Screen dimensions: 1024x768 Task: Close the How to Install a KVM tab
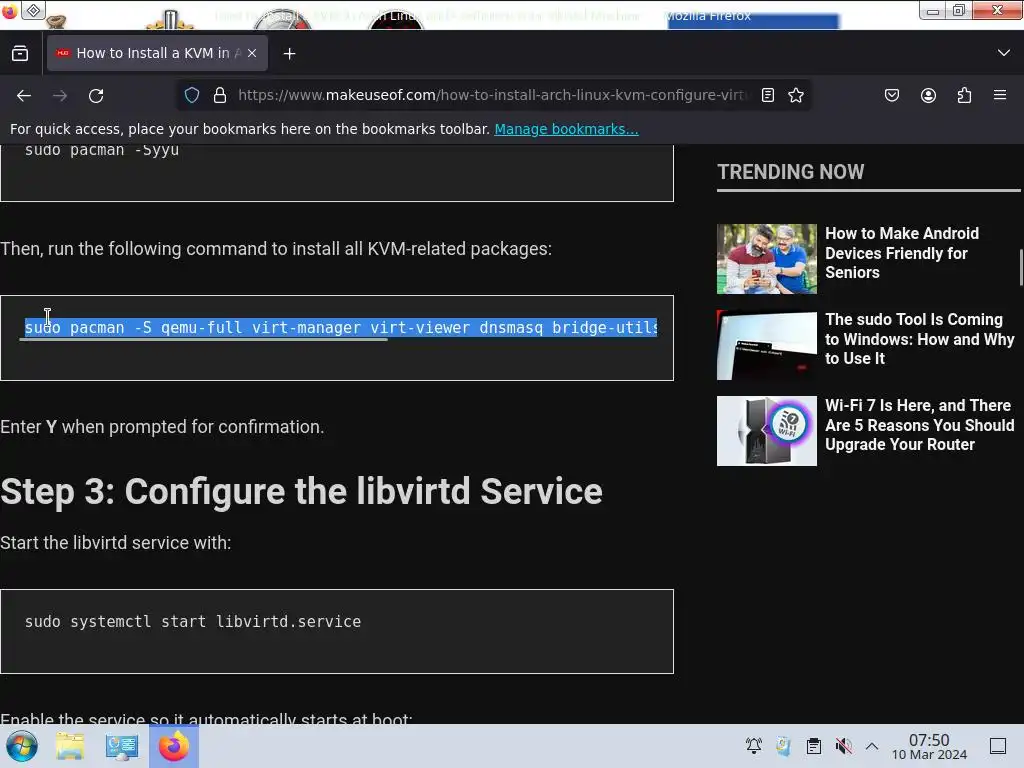[x=252, y=54]
